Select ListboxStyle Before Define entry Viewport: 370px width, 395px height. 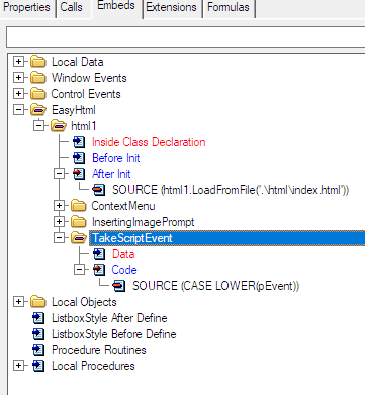tap(114, 334)
